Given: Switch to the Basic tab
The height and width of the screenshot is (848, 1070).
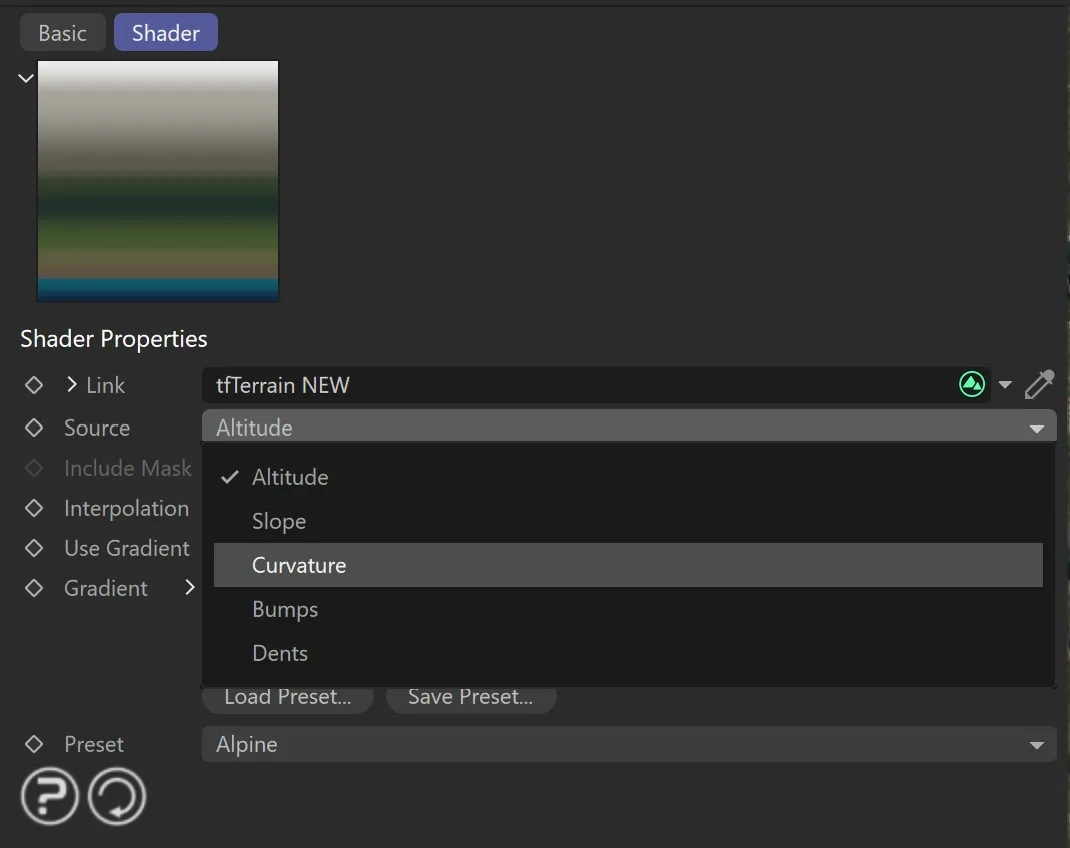Looking at the screenshot, I should pos(62,32).
